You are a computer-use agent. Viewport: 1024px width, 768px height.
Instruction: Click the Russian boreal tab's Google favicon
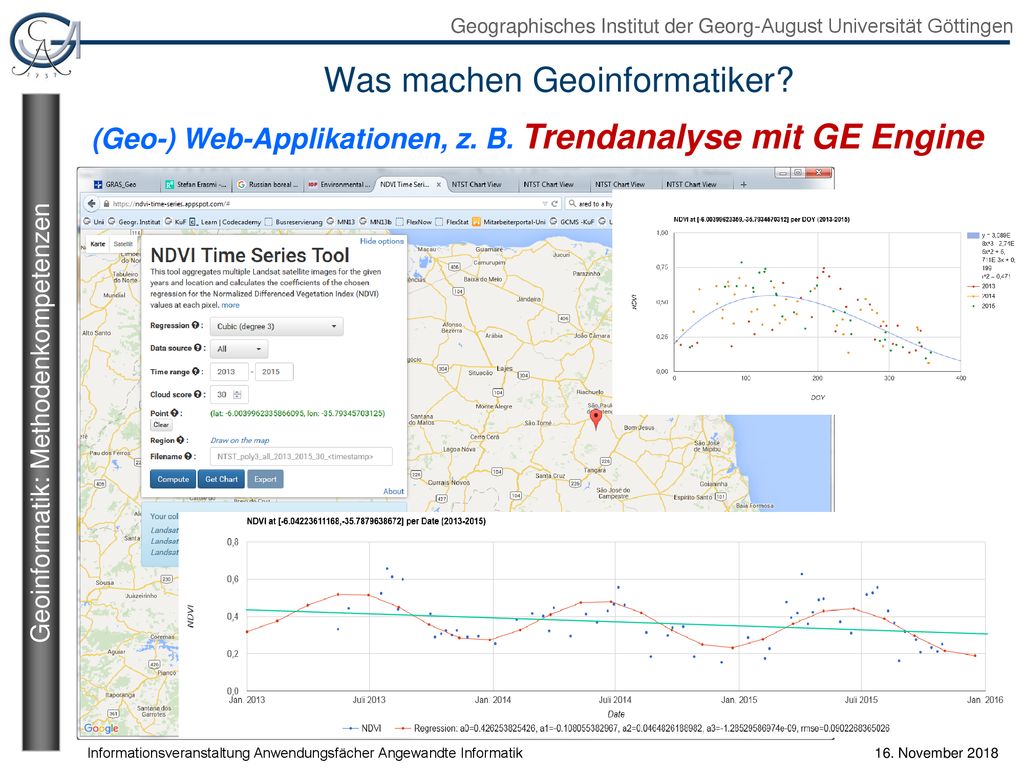coord(242,185)
